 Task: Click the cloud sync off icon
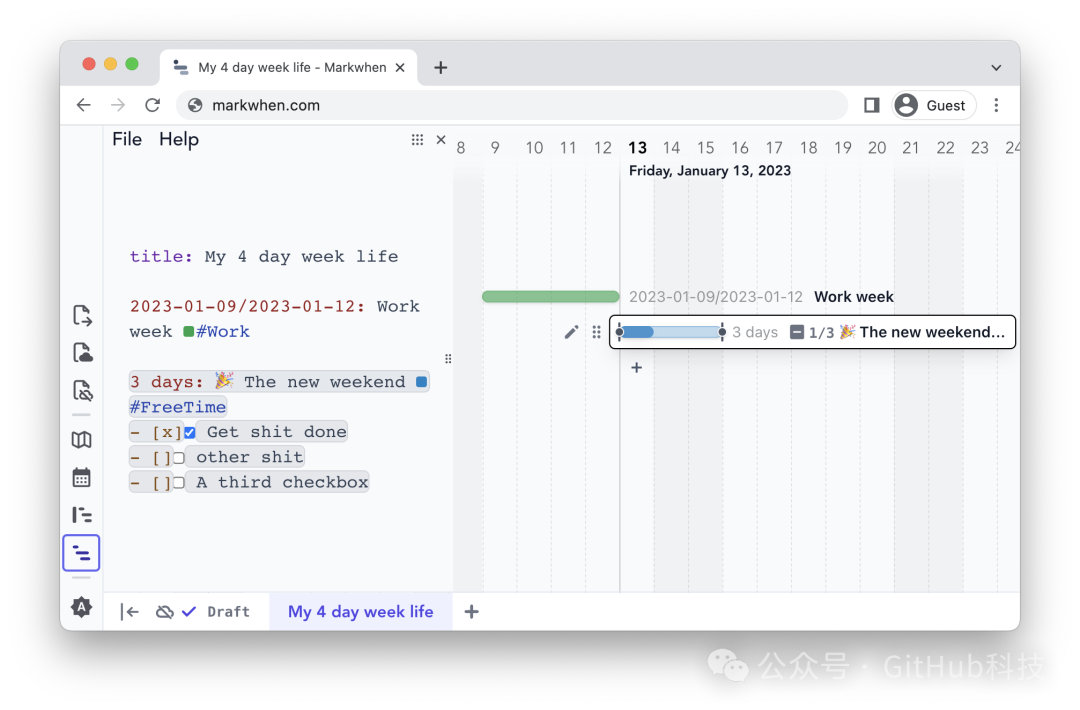coord(165,612)
